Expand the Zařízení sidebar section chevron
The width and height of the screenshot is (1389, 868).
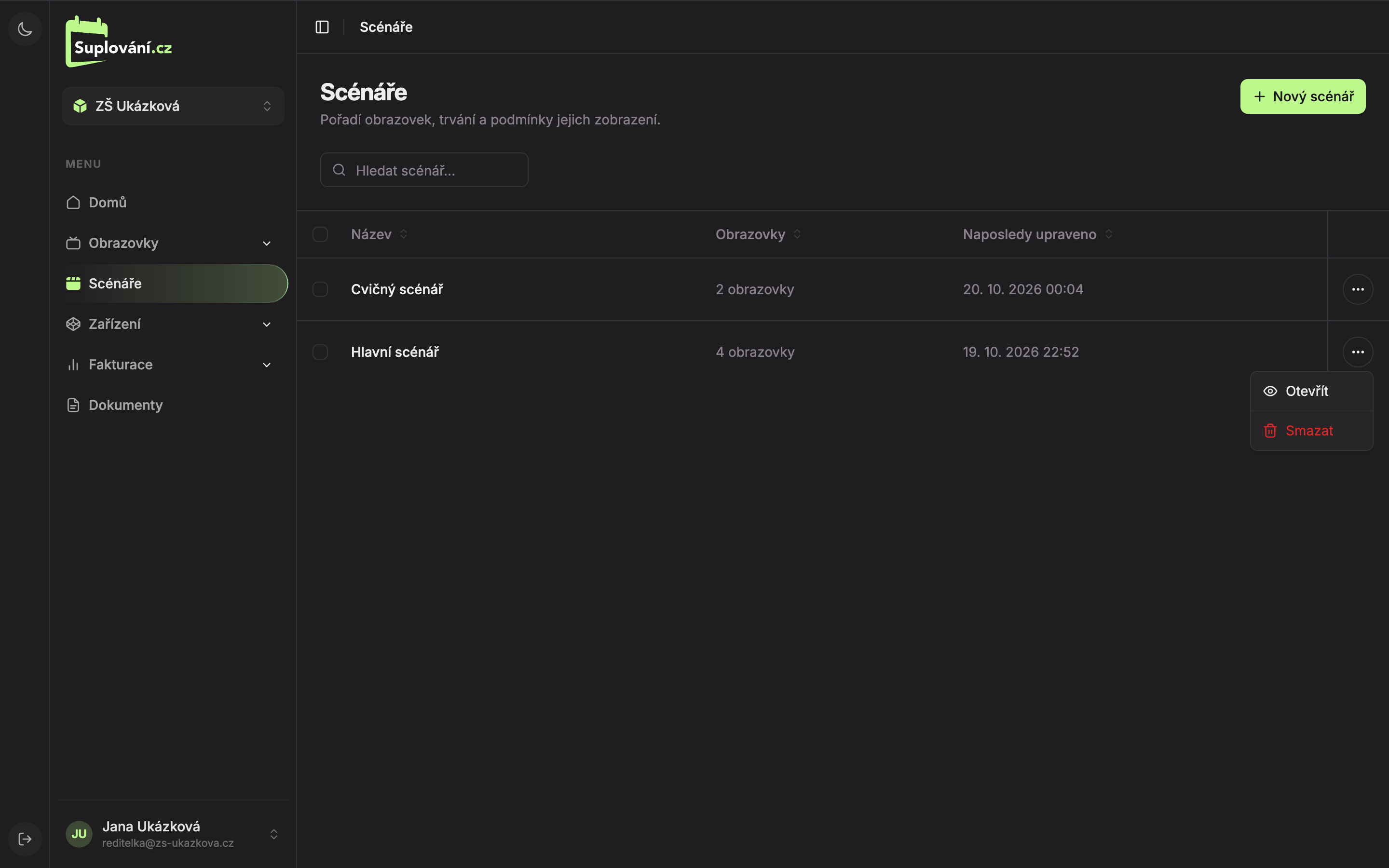[x=267, y=325]
